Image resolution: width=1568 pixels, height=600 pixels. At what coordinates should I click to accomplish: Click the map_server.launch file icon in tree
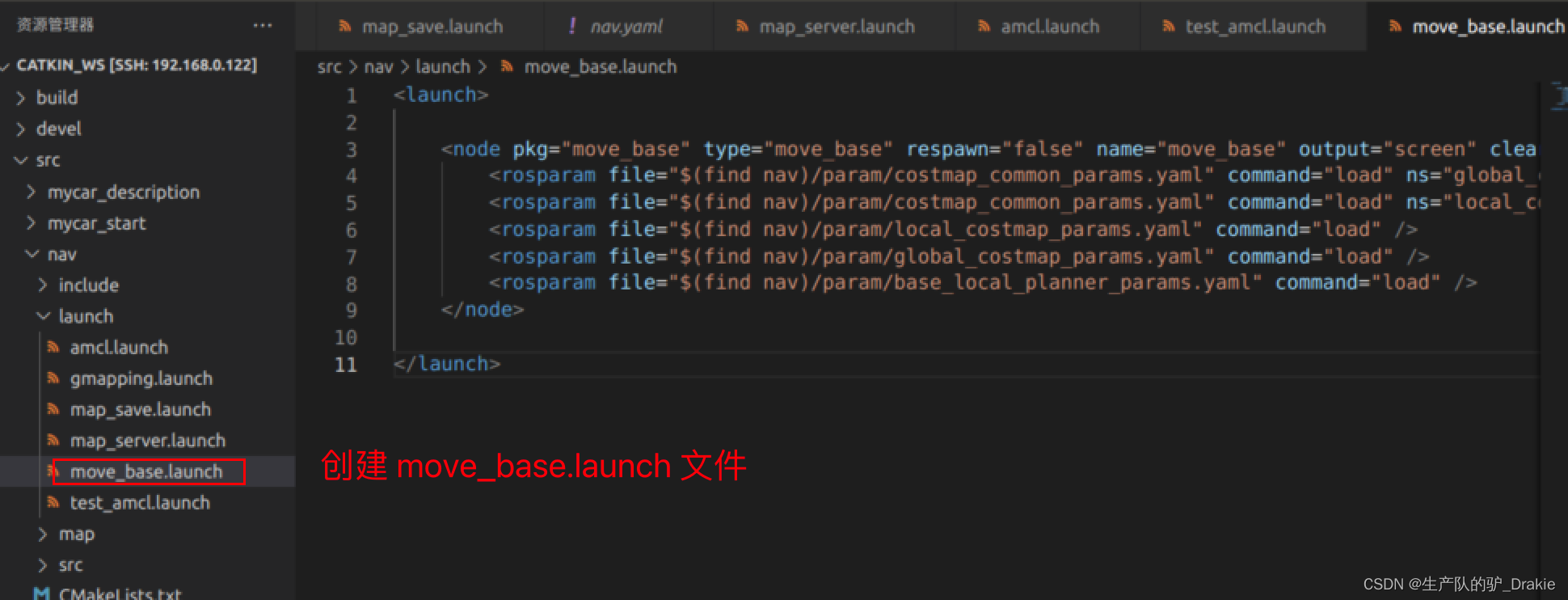53,441
